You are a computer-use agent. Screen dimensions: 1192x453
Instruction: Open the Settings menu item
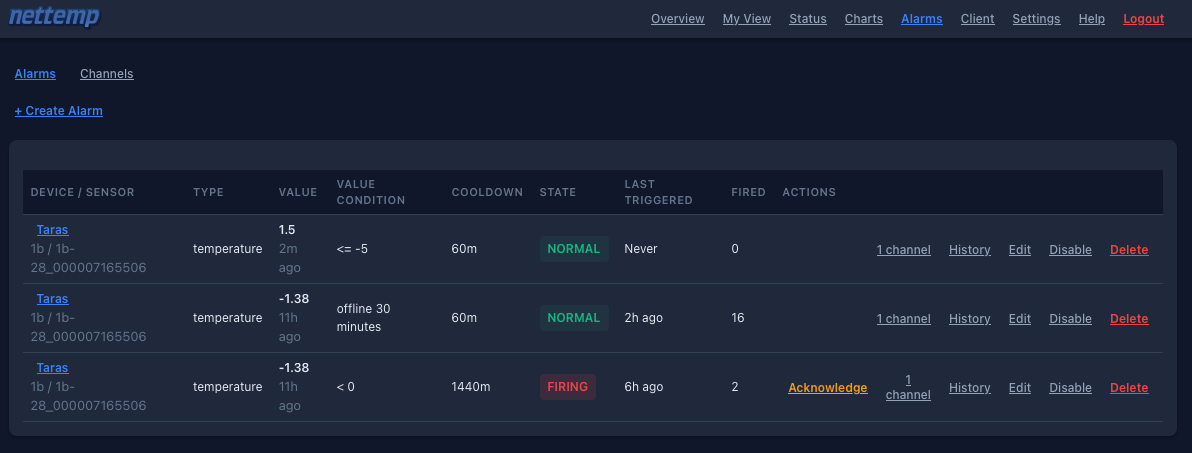tap(1035, 19)
